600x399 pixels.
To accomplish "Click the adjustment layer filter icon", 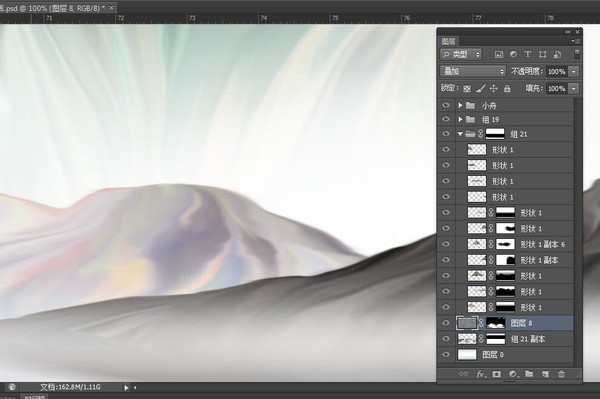I will 513,54.
